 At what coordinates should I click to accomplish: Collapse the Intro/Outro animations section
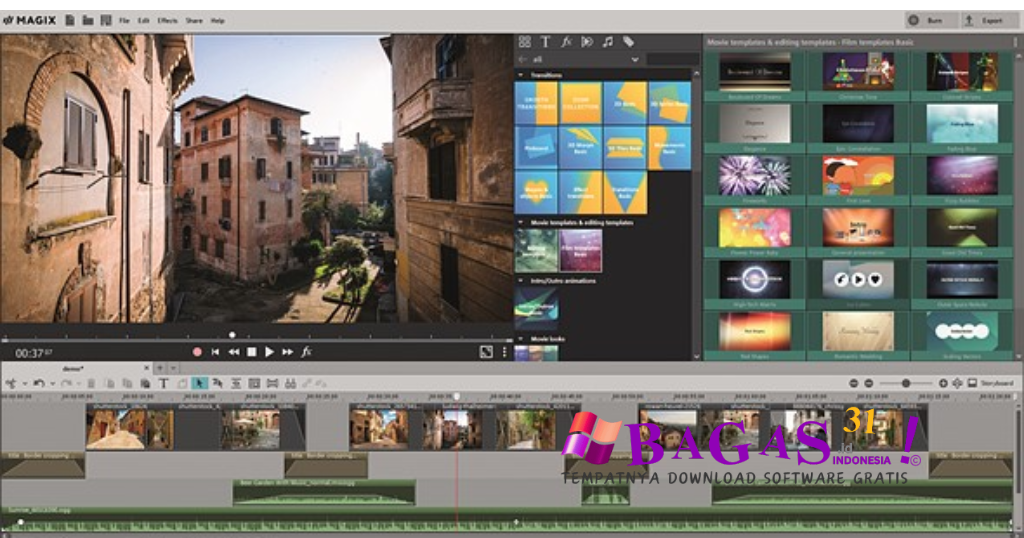tap(520, 281)
